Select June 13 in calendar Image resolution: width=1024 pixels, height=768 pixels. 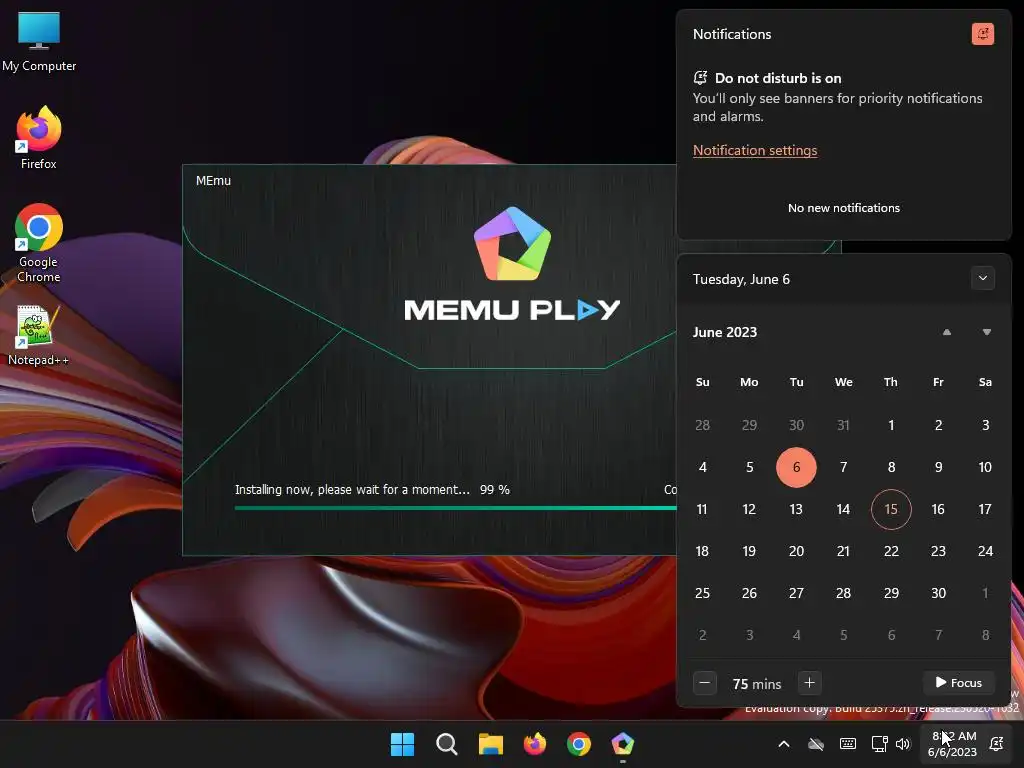(x=796, y=509)
